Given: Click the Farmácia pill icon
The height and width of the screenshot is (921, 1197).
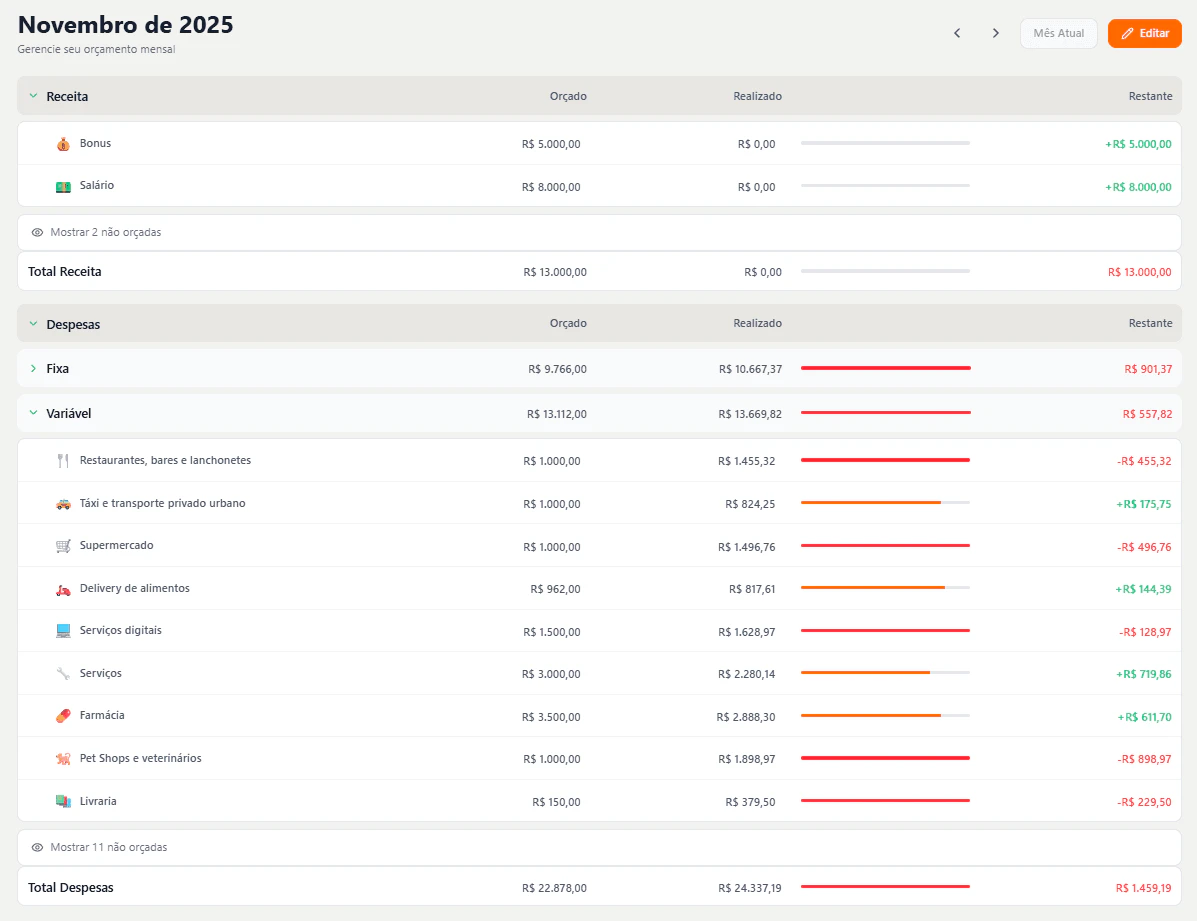Looking at the screenshot, I should [x=61, y=716].
